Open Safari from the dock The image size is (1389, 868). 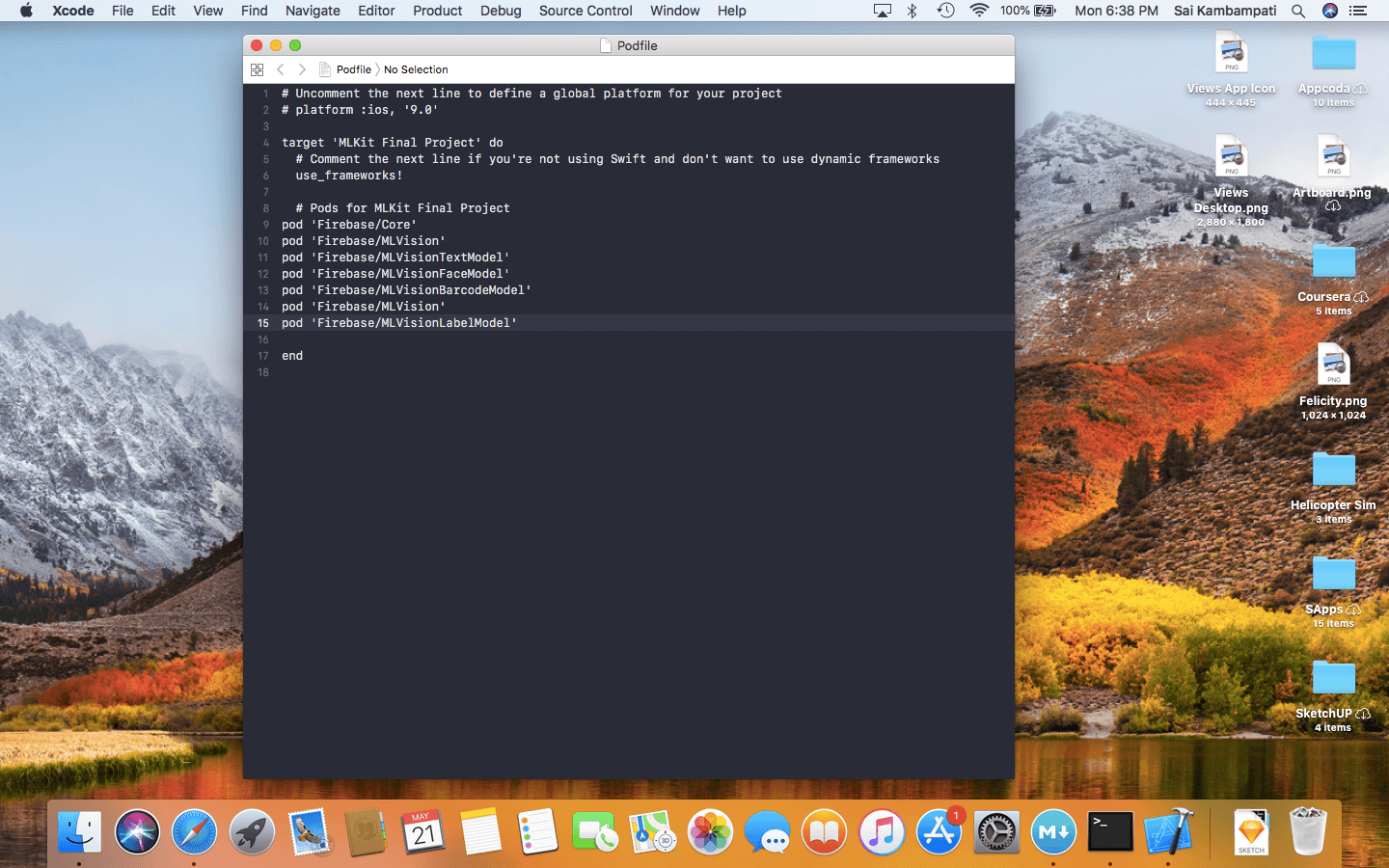194,831
